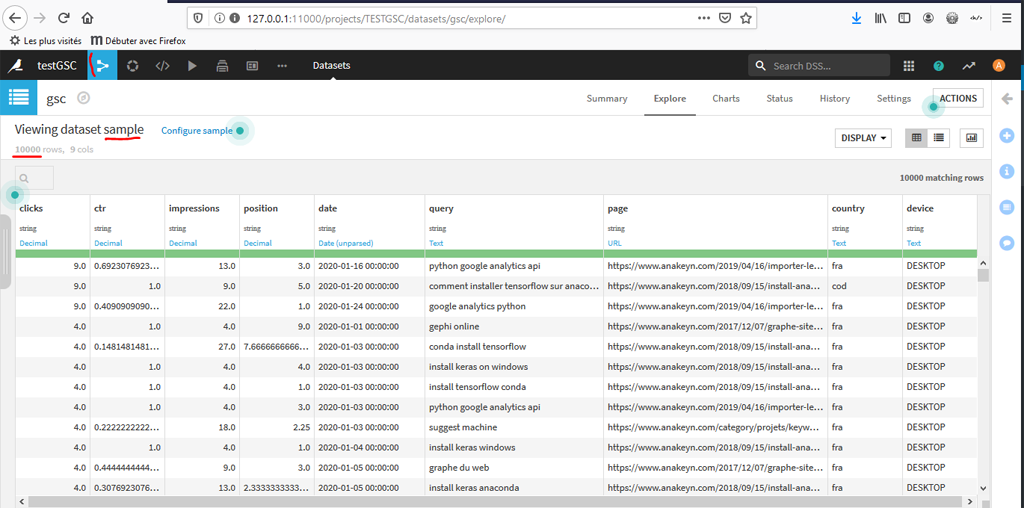Open the code notebooks icon

(x=162, y=65)
